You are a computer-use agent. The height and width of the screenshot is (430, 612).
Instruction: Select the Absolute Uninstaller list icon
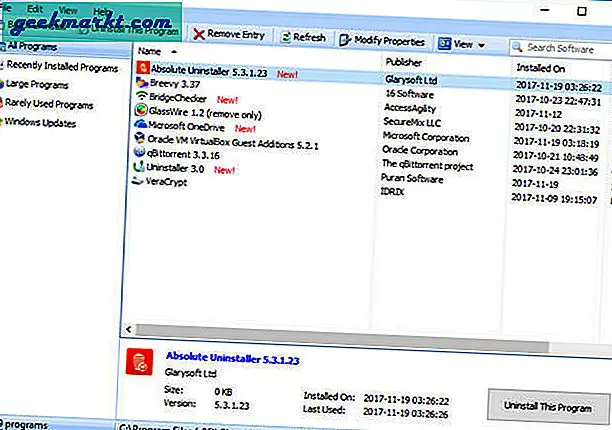(143, 68)
